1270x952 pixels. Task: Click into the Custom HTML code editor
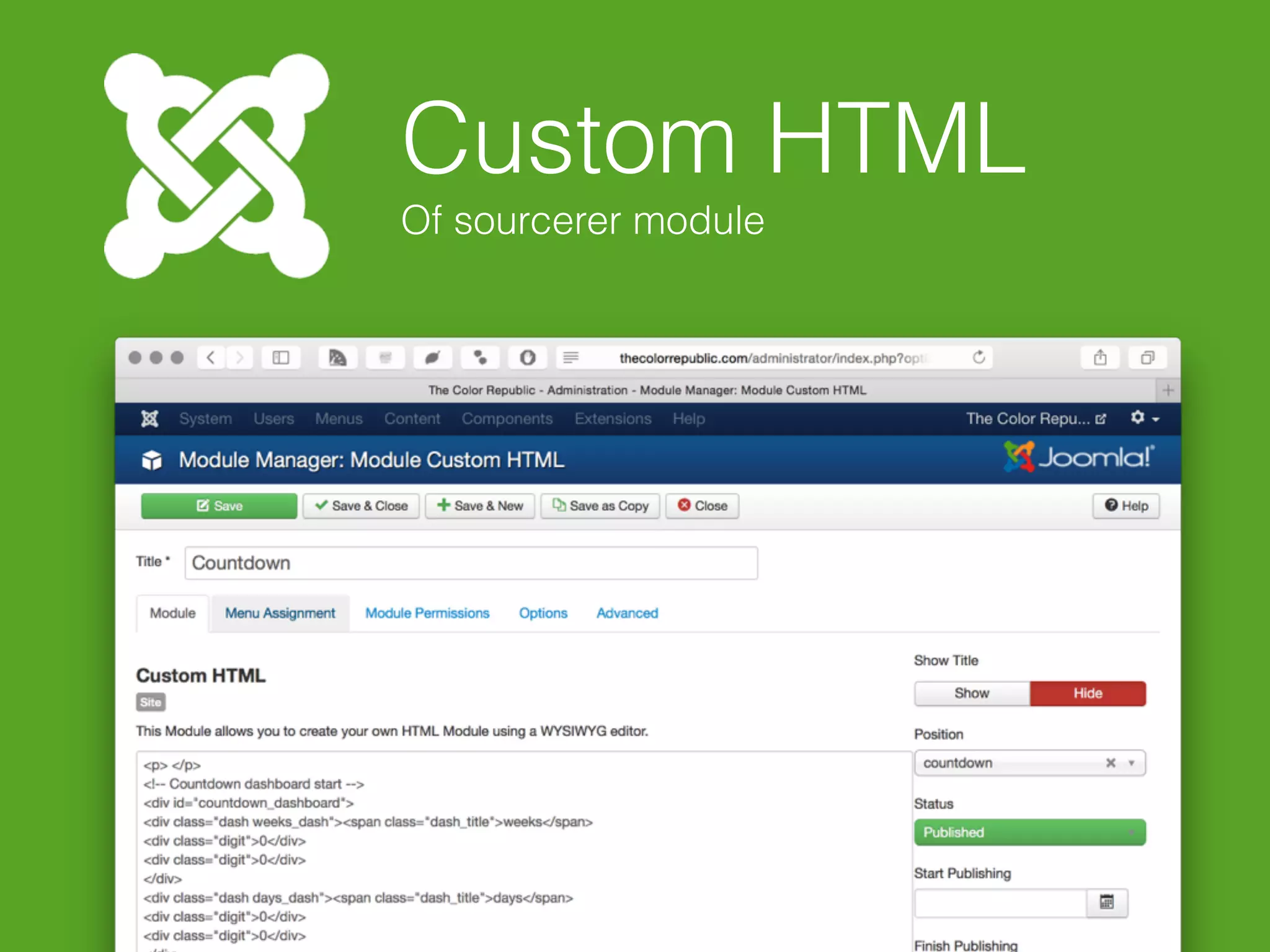coord(524,852)
